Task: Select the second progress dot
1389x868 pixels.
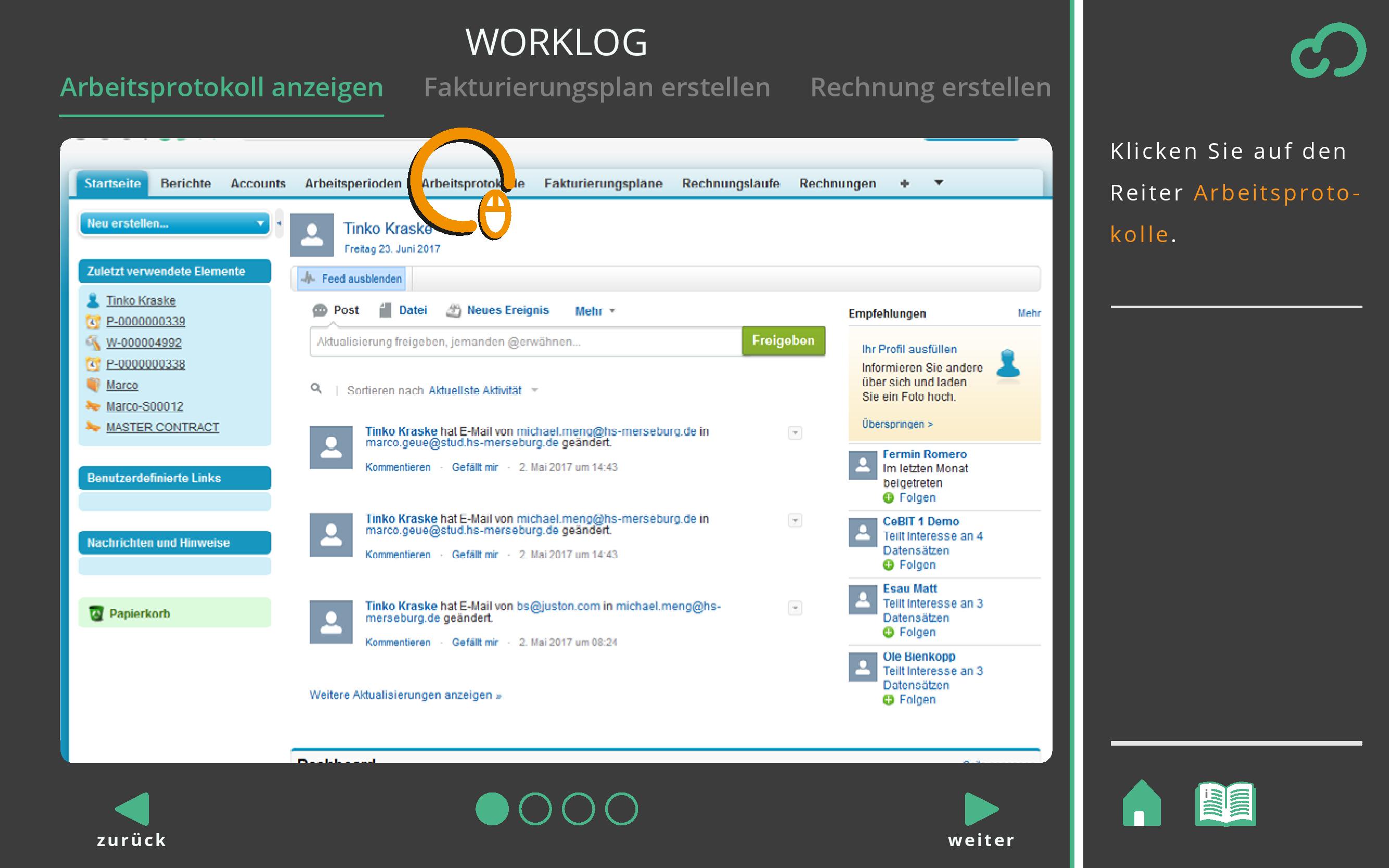Action: coord(535,809)
